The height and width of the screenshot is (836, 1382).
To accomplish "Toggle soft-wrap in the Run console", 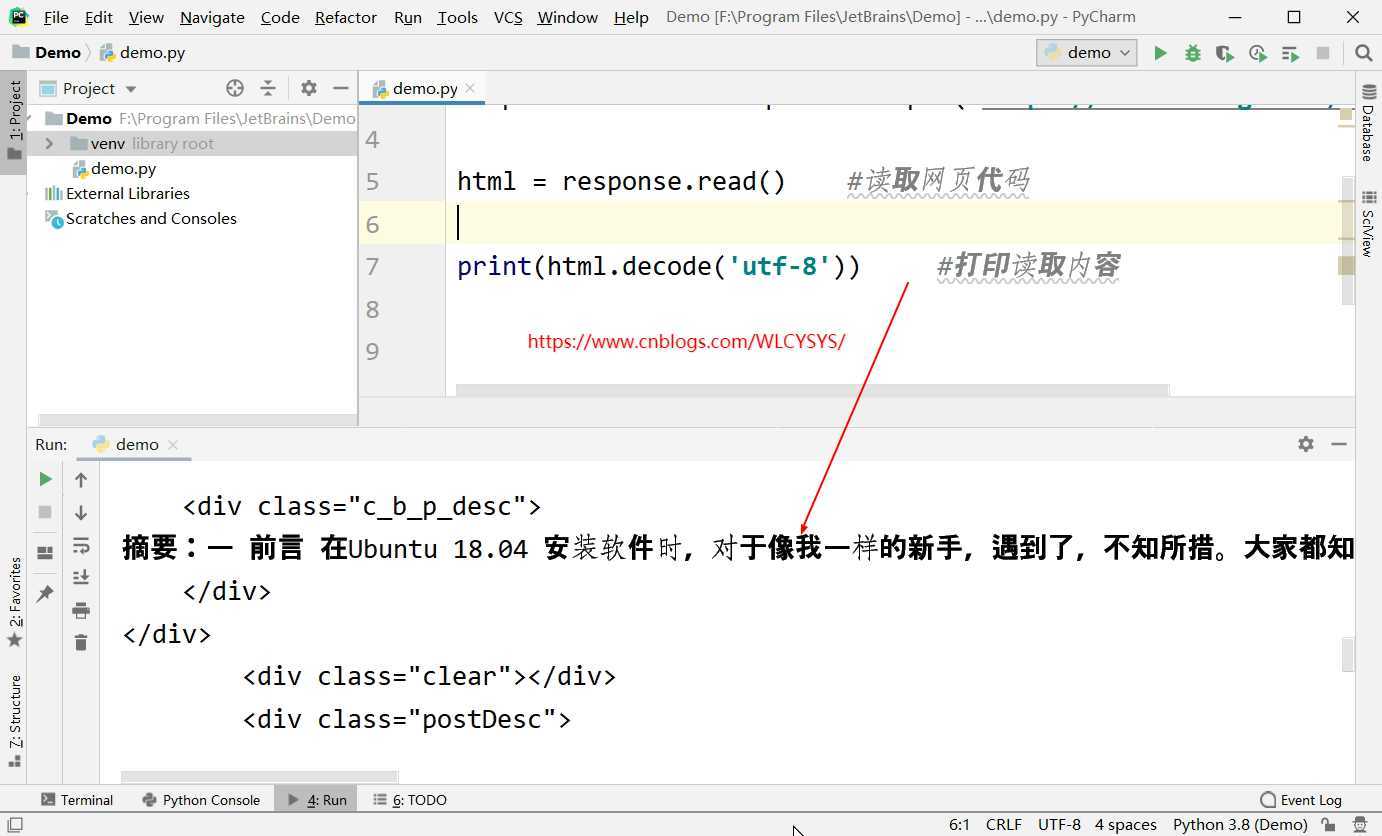I will (81, 545).
